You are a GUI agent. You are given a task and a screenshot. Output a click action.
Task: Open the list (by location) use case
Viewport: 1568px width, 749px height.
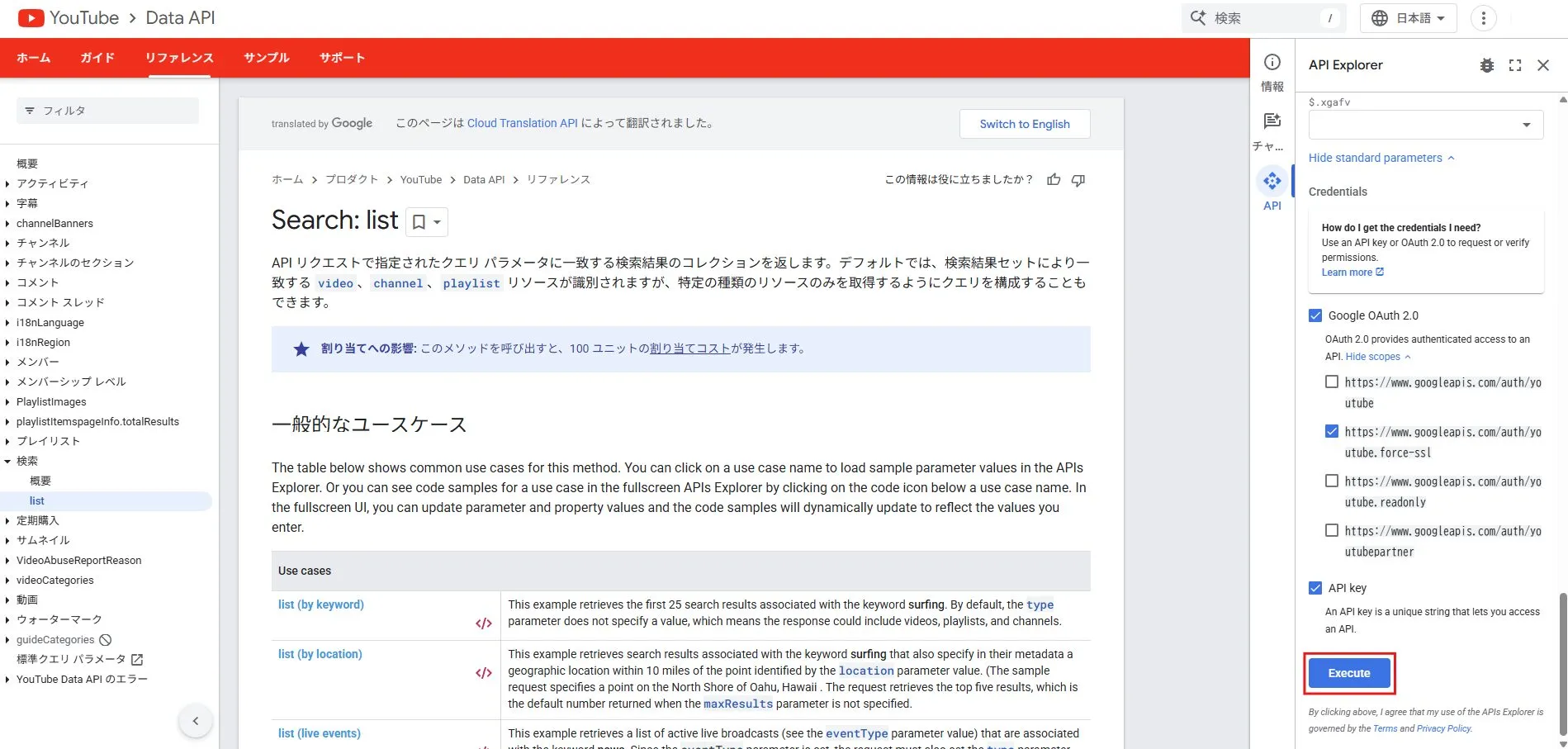pos(320,654)
